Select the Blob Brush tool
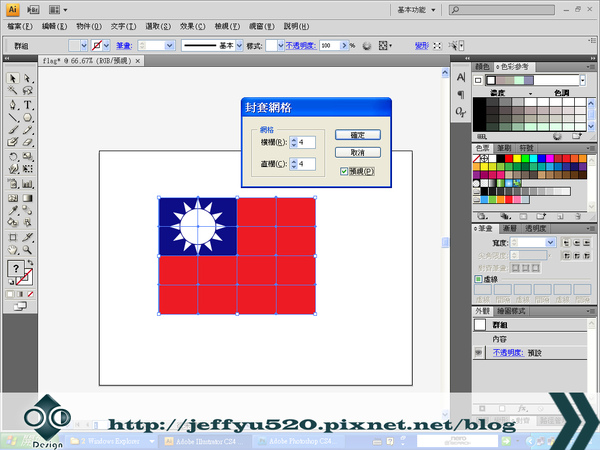The width and height of the screenshot is (600, 450). click(x=13, y=142)
